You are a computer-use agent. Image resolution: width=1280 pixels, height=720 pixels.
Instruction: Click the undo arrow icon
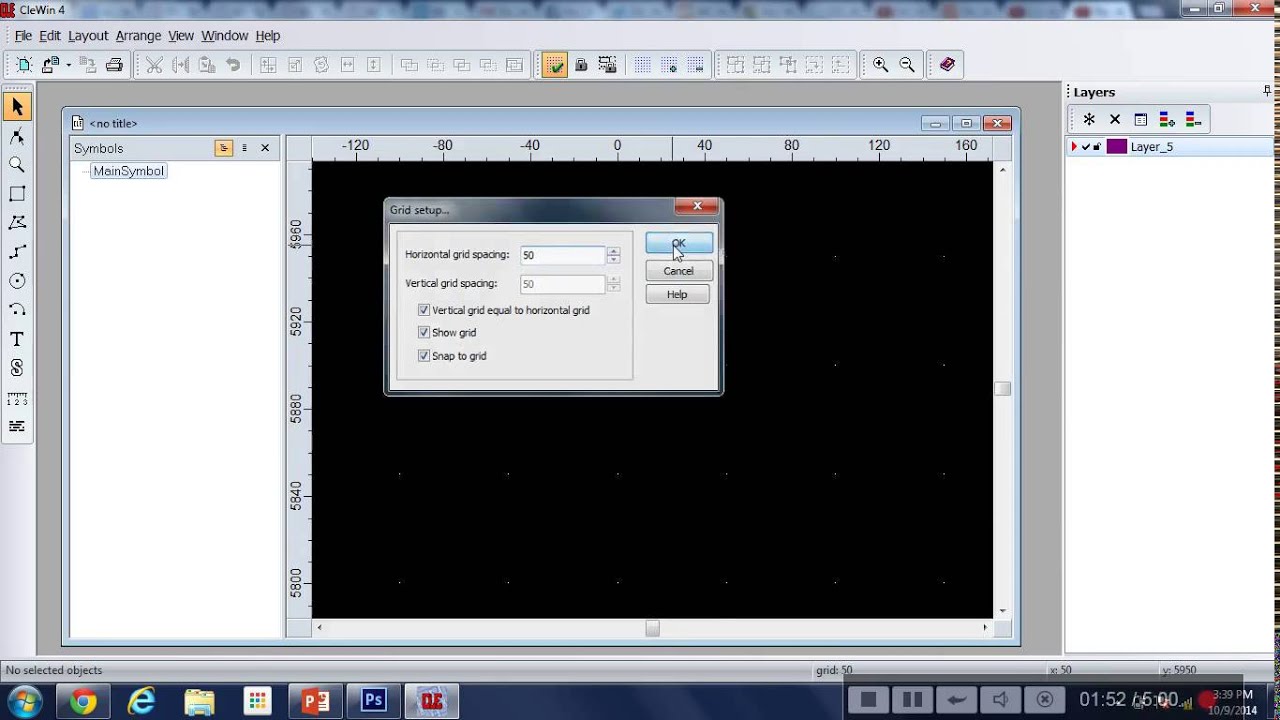click(233, 65)
